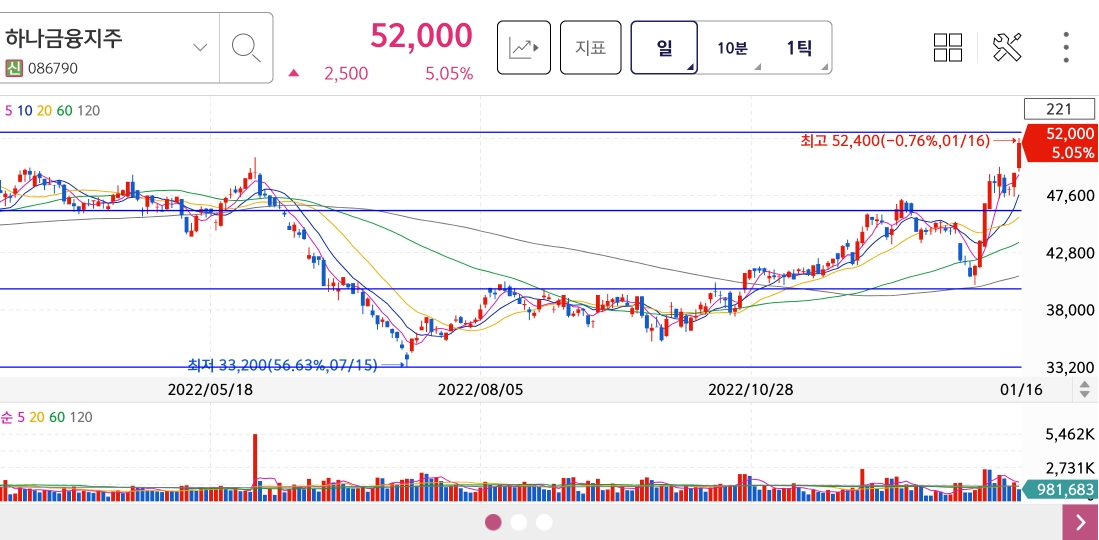Open the stock name dropdown chevron

coord(200,48)
